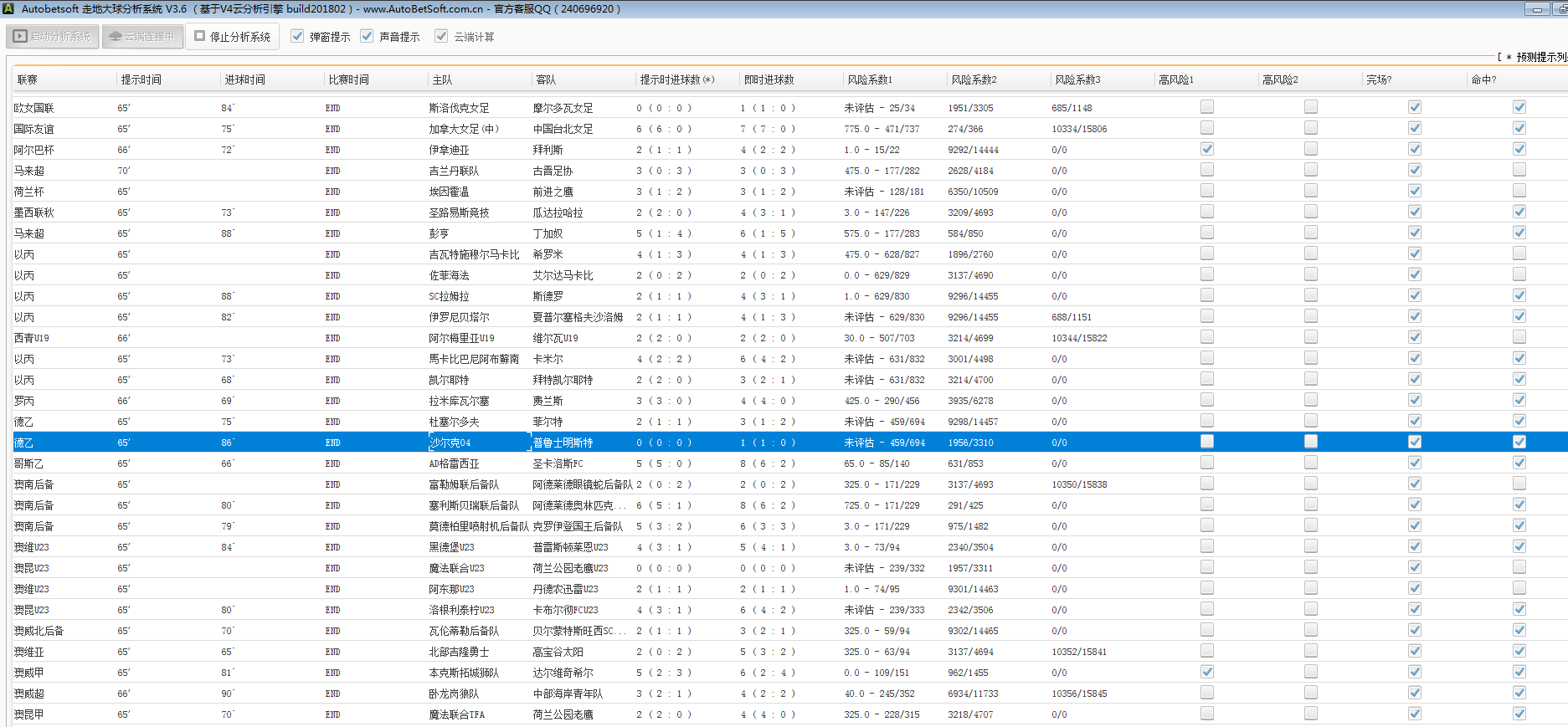Image resolution: width=1568 pixels, height=727 pixels.
Task: Toggle the 云端计算 checkbox
Action: (x=441, y=36)
